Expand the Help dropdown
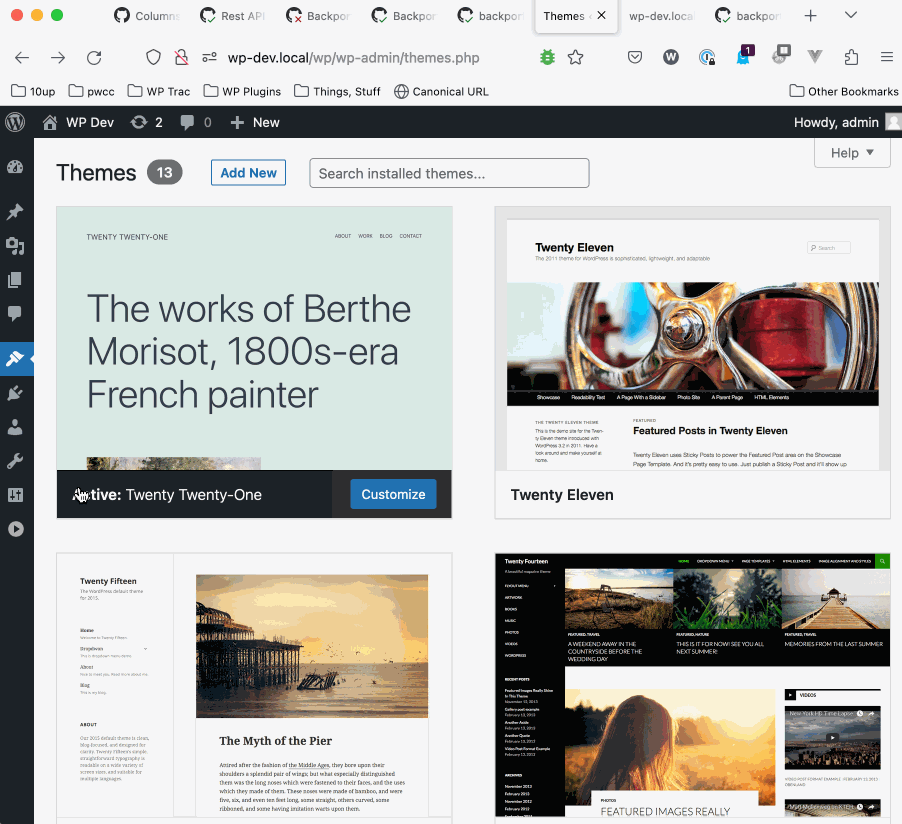The height and width of the screenshot is (824, 902). coord(852,153)
